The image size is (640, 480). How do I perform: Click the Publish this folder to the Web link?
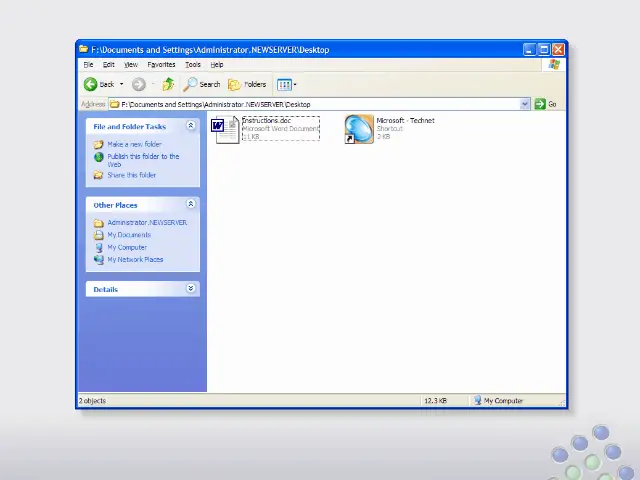(143, 156)
